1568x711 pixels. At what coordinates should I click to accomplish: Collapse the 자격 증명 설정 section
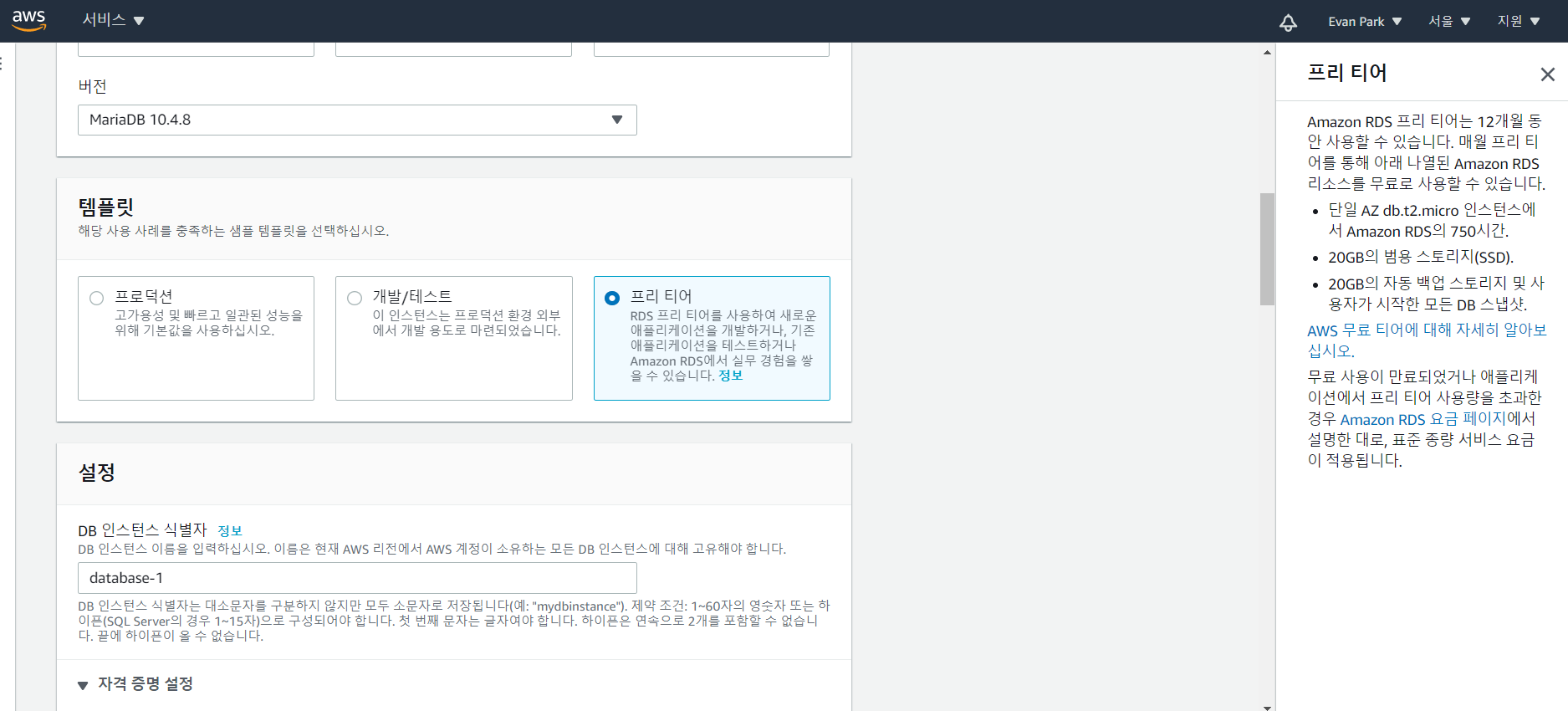click(x=135, y=684)
